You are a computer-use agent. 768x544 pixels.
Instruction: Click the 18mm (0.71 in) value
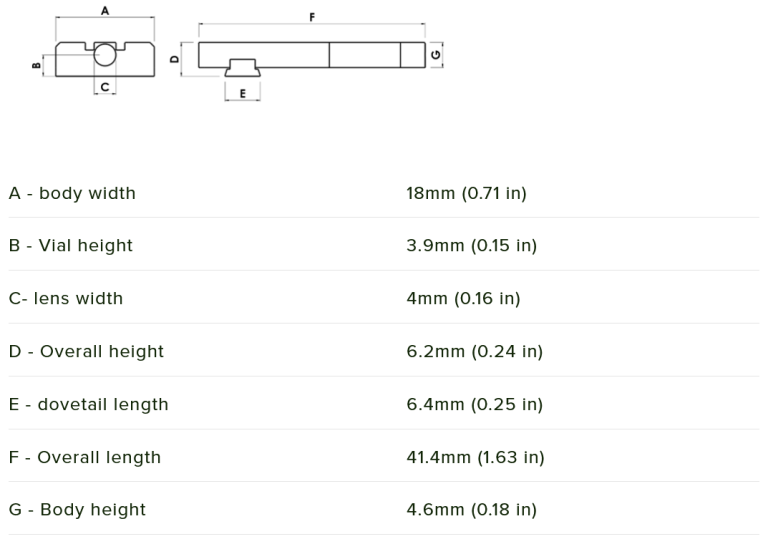(x=466, y=193)
